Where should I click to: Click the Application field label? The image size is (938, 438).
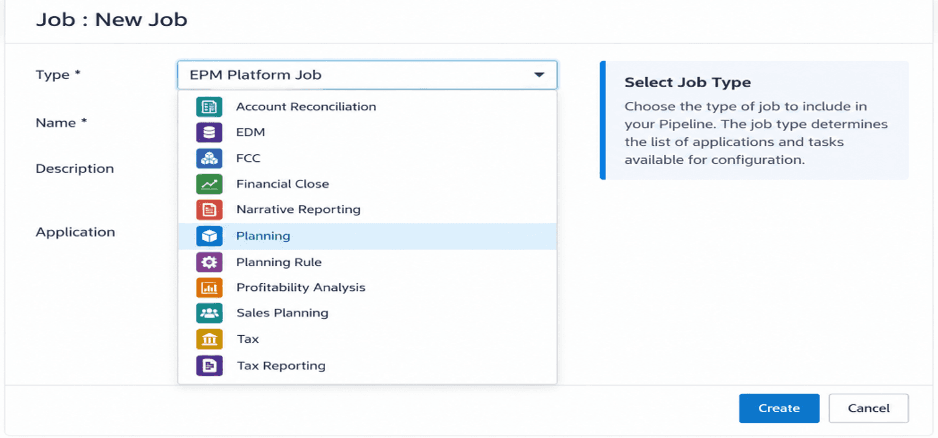[x=75, y=232]
